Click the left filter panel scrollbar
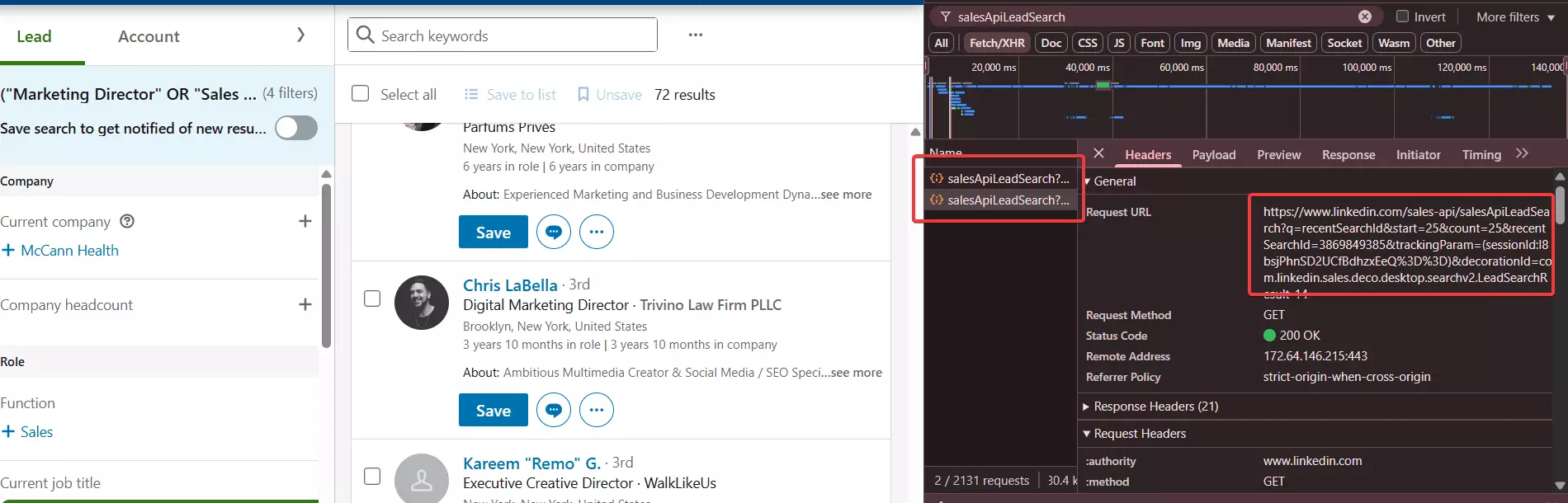The image size is (1568, 503). click(326, 264)
